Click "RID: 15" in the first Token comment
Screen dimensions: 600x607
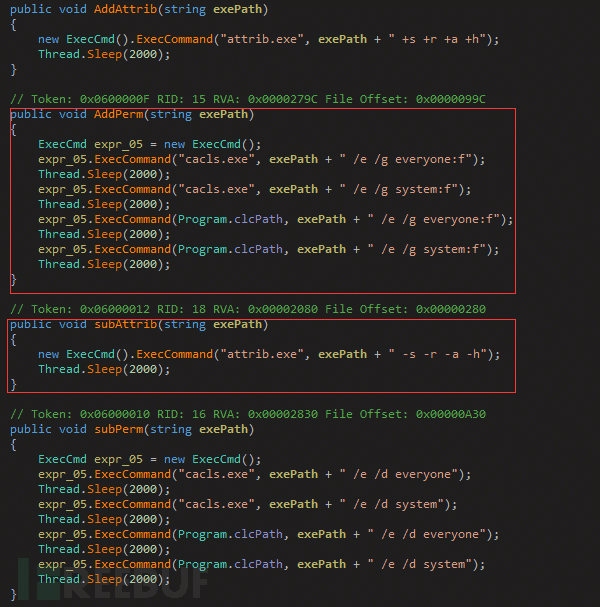click(181, 99)
